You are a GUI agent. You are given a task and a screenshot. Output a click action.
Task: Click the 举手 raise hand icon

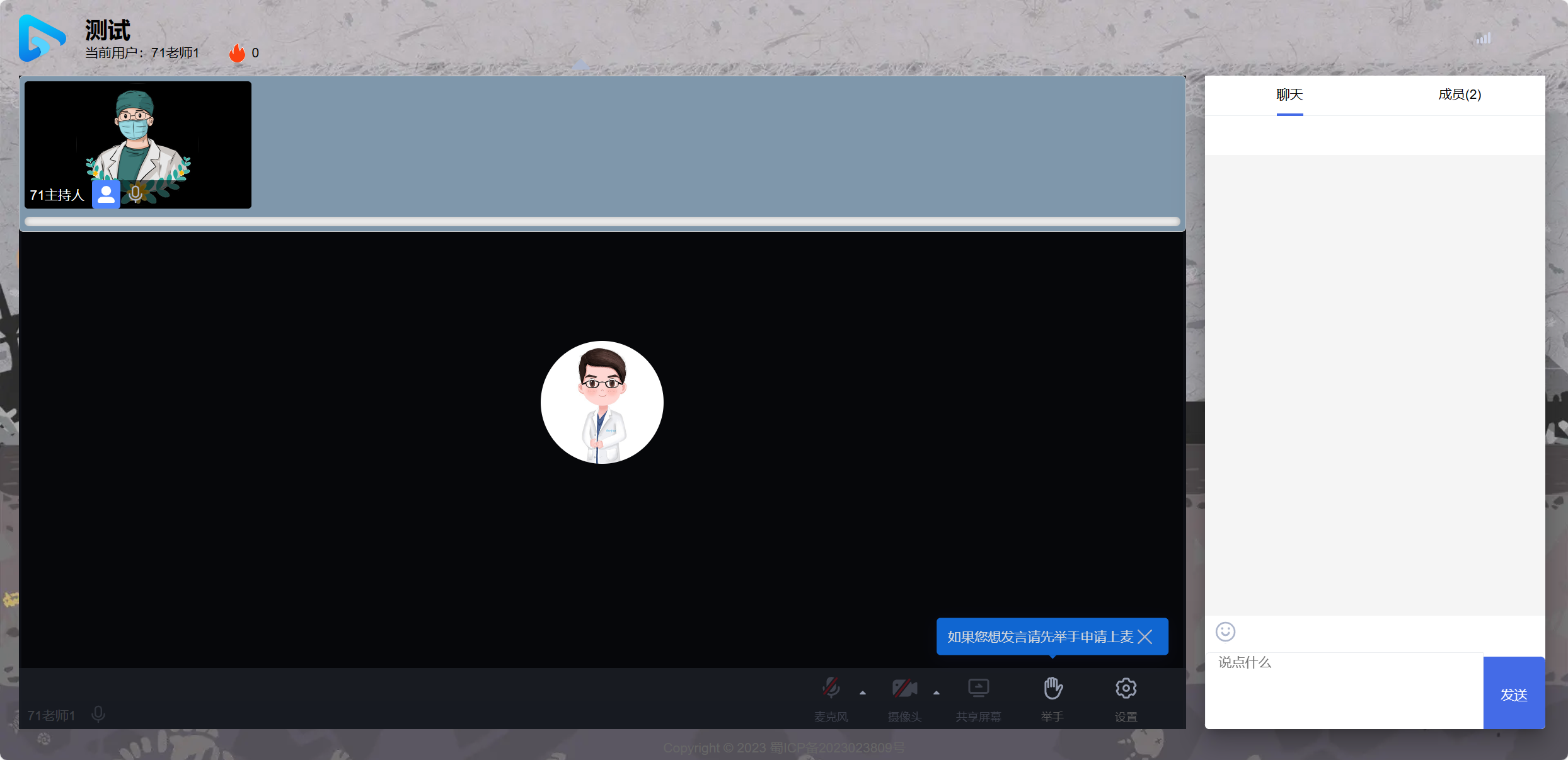point(1052,688)
